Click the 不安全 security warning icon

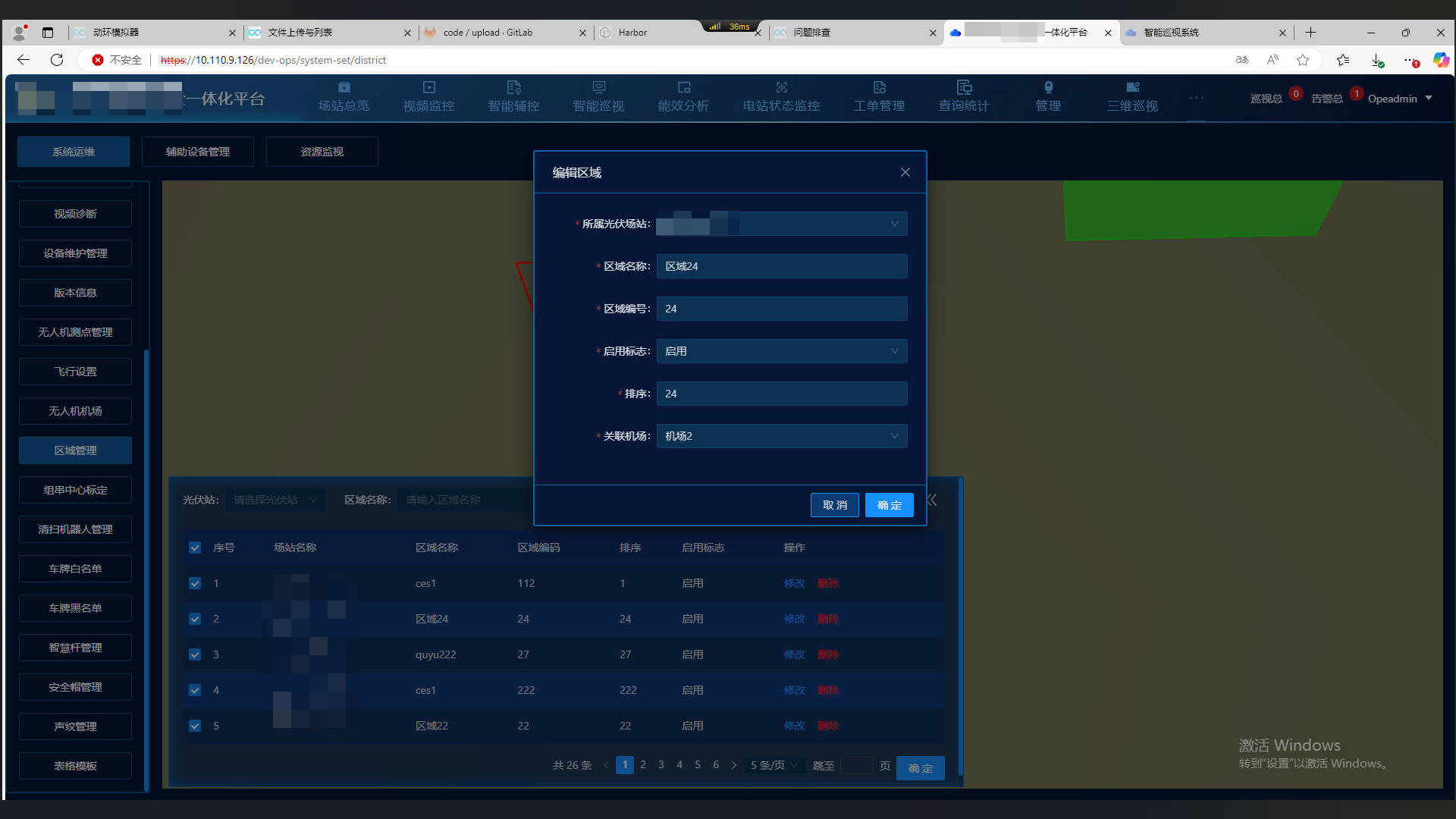98,60
